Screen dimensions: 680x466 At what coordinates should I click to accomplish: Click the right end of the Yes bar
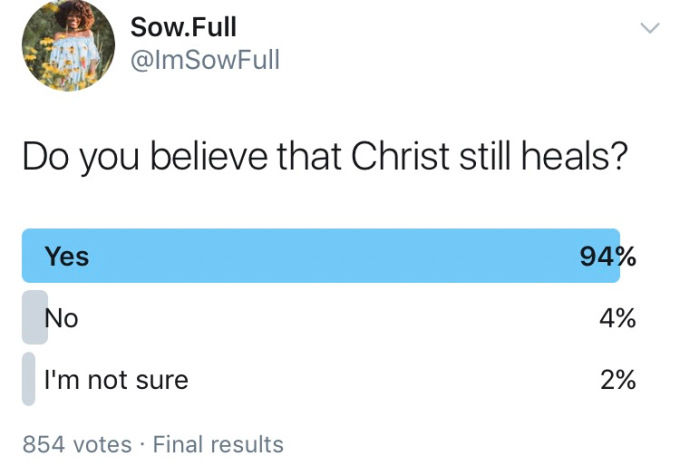[x=614, y=256]
